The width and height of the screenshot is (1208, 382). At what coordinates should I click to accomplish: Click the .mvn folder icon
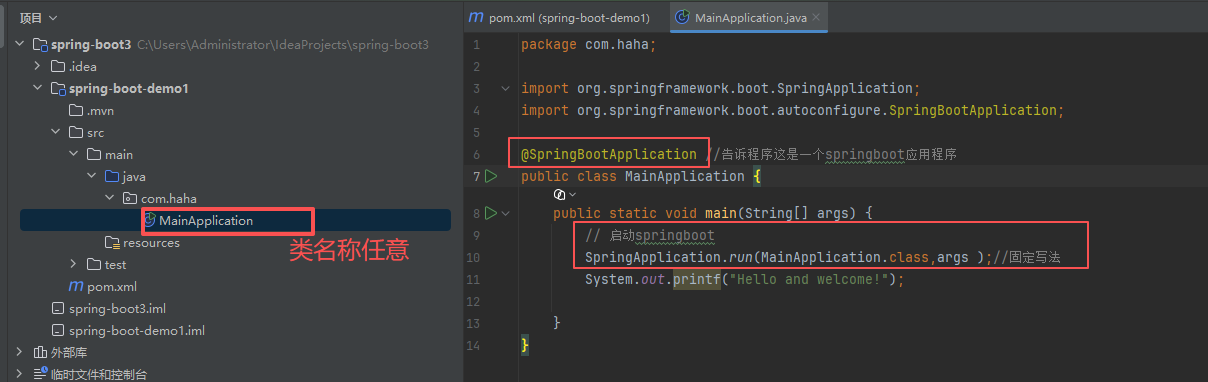[76, 110]
